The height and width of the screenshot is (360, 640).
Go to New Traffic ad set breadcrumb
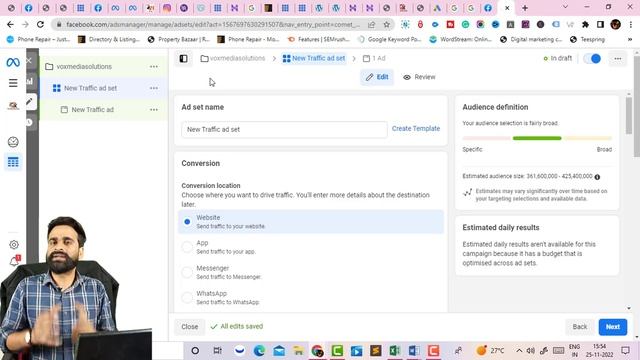pyautogui.click(x=314, y=58)
